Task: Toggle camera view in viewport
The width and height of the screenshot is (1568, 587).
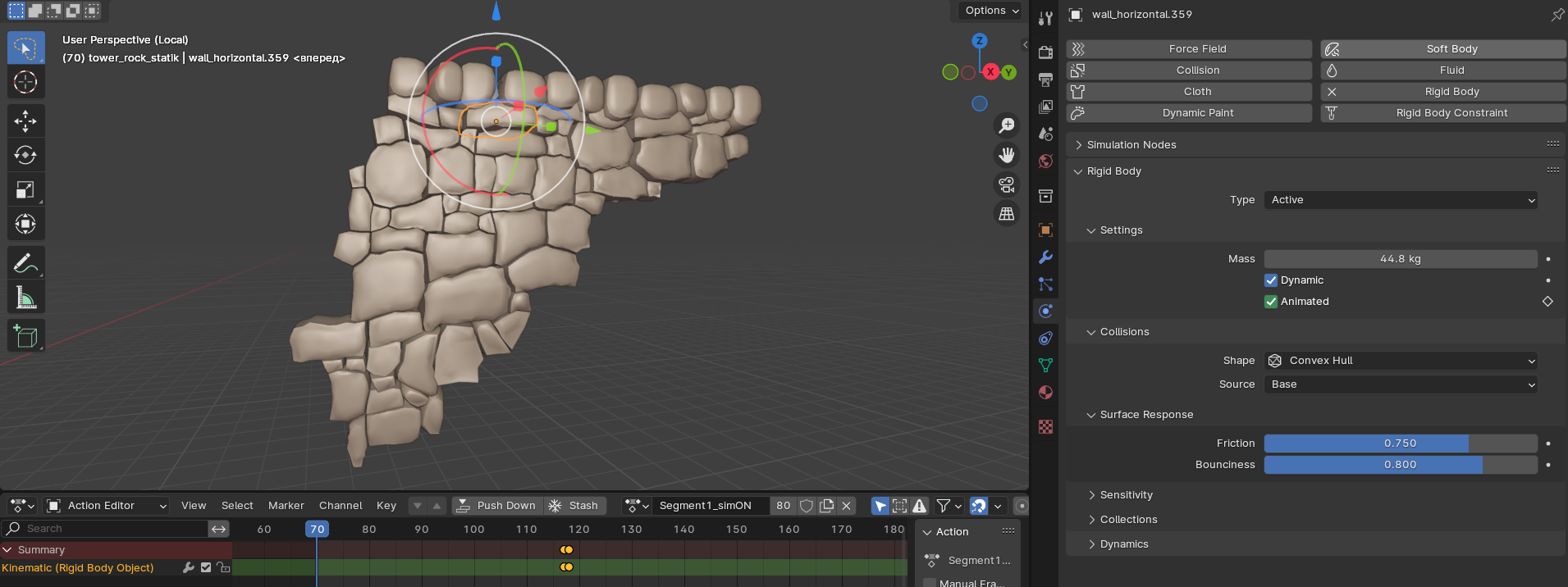Action: [x=1007, y=184]
